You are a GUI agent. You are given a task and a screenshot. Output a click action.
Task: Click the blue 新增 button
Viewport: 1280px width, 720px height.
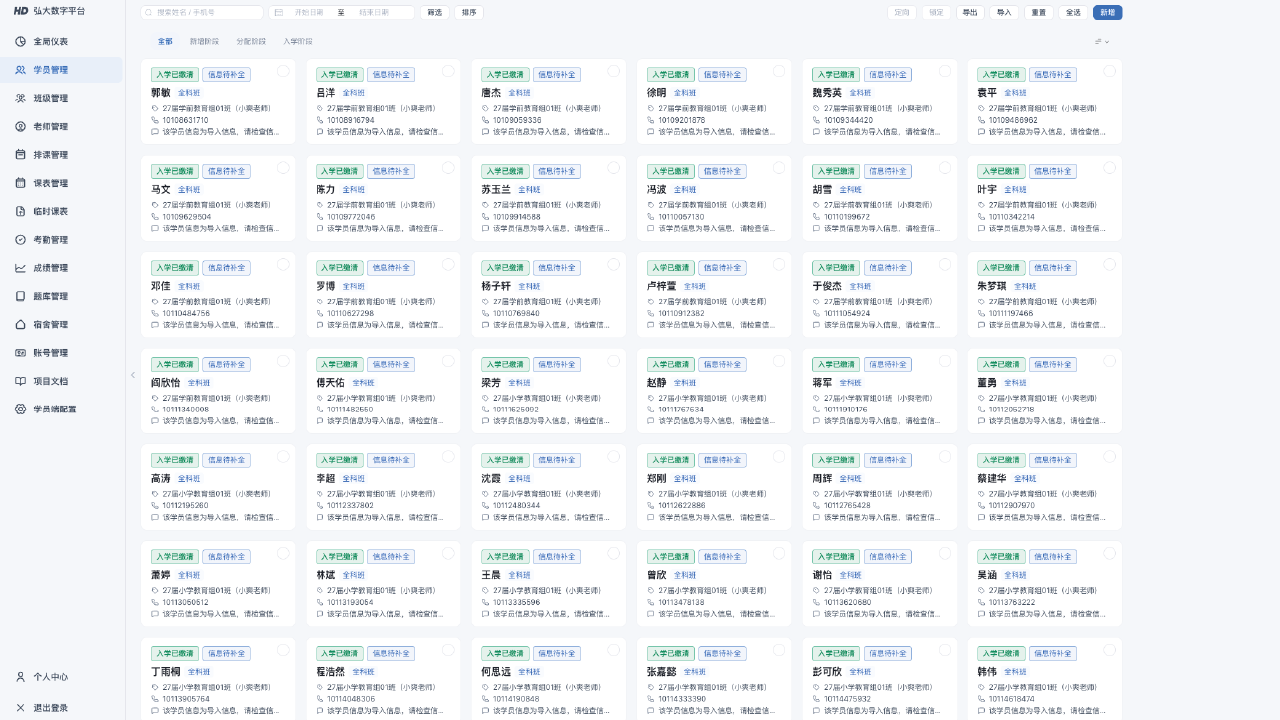pos(1108,13)
